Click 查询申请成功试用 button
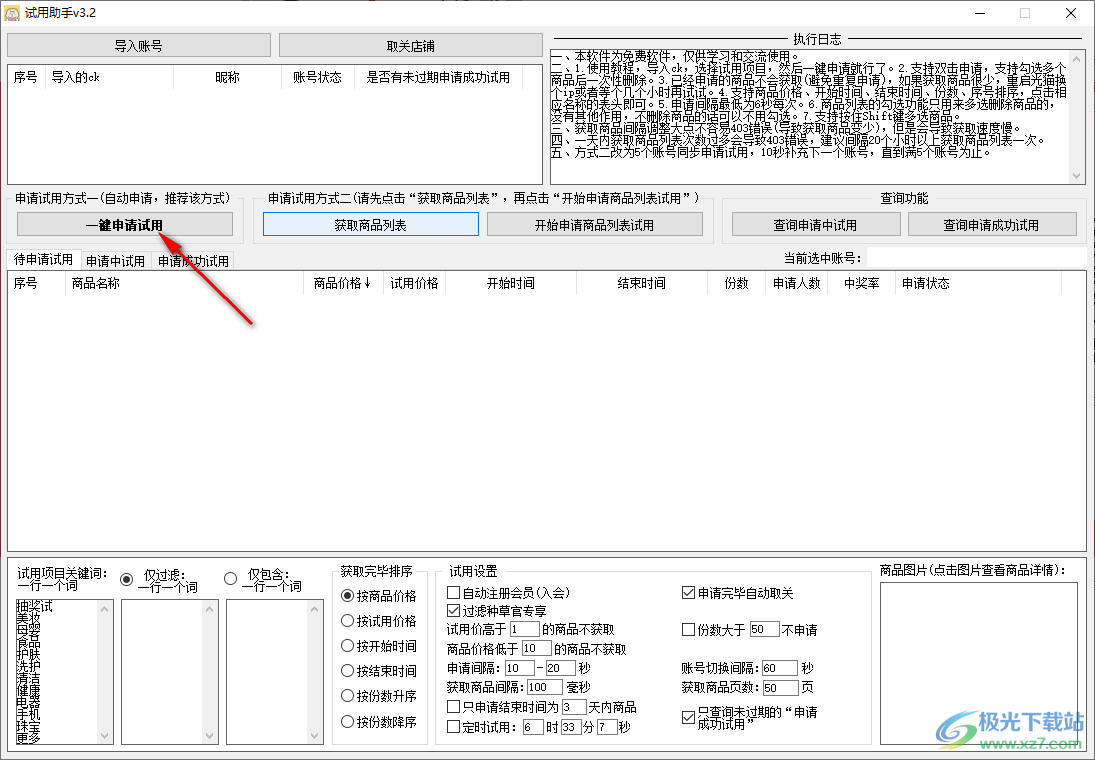Screen dimensions: 1095x760 point(992,225)
